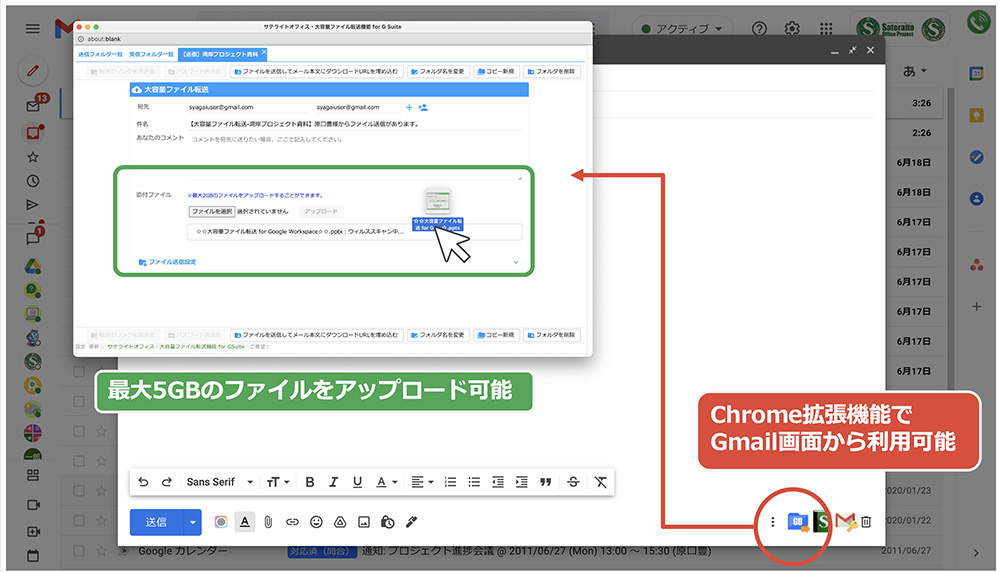This screenshot has width=1000, height=572.
Task: Star the Google カレンダー email row
Action: 101,550
